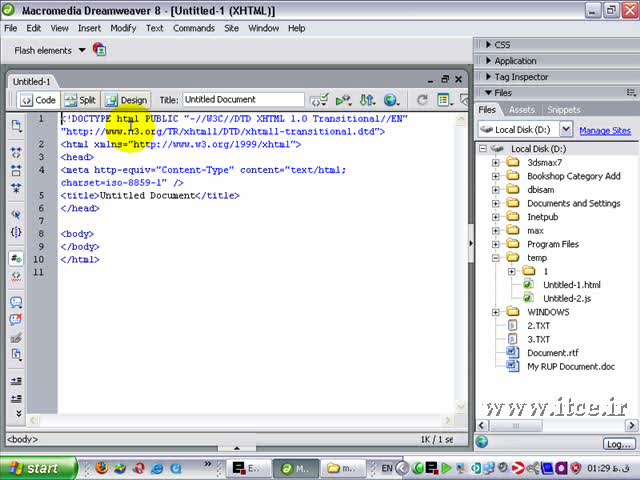The image size is (640, 480).
Task: Toggle the Line Numbers icon
Action: 16,258
